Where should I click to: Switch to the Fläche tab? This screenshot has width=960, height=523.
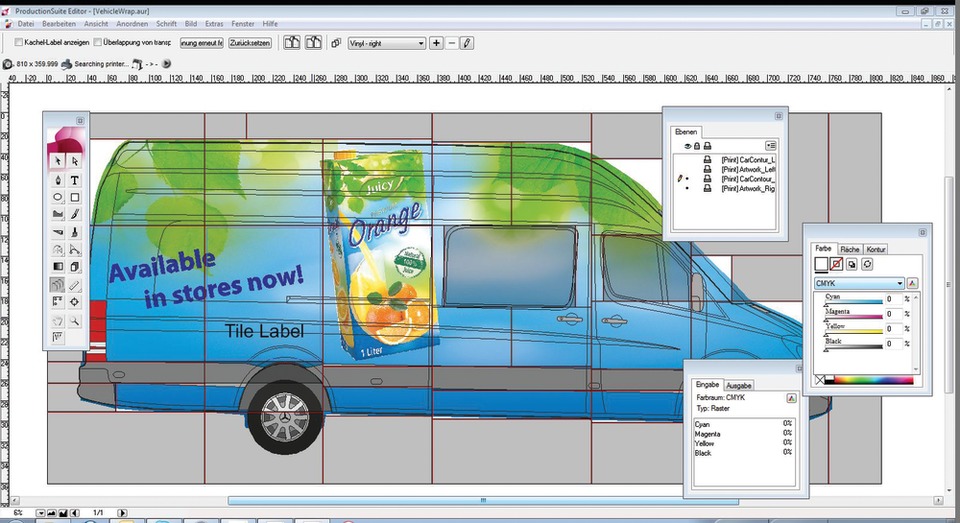click(x=849, y=249)
